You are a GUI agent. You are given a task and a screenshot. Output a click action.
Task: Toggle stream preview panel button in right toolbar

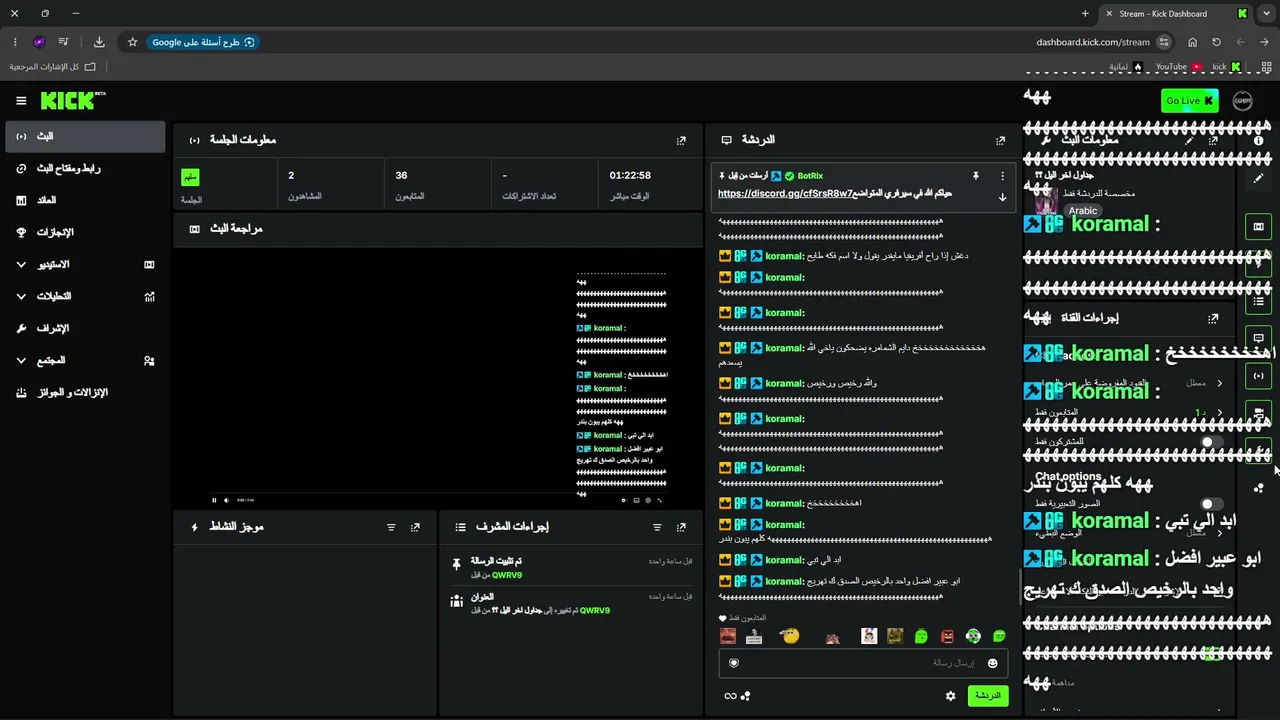click(1259, 227)
